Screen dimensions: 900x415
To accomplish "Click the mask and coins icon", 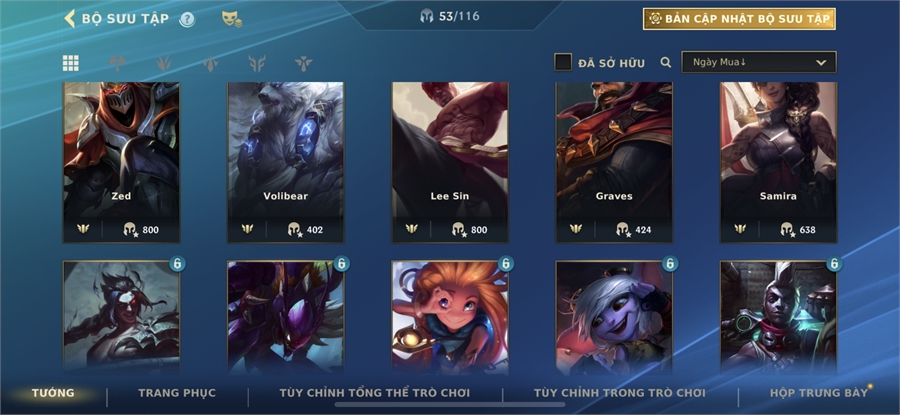I will 232,19.
